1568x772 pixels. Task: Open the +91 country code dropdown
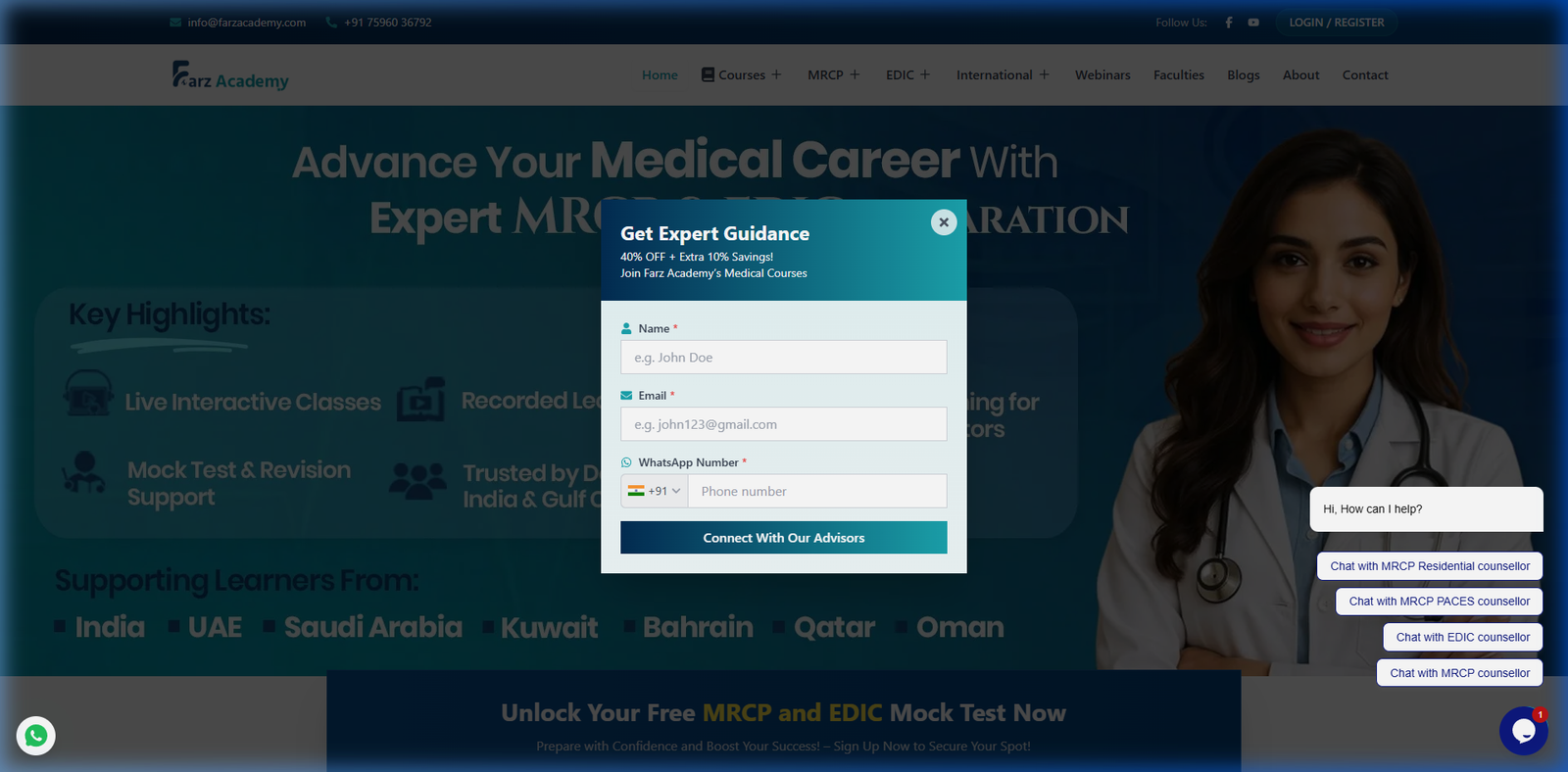[655, 492]
